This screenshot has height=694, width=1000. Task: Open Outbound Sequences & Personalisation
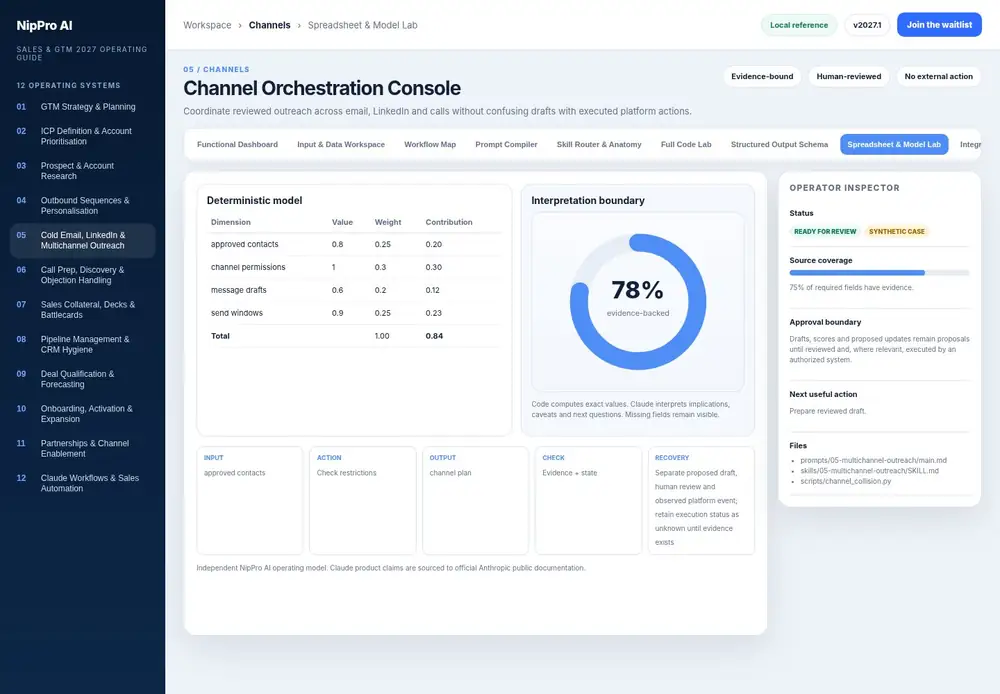(82, 205)
